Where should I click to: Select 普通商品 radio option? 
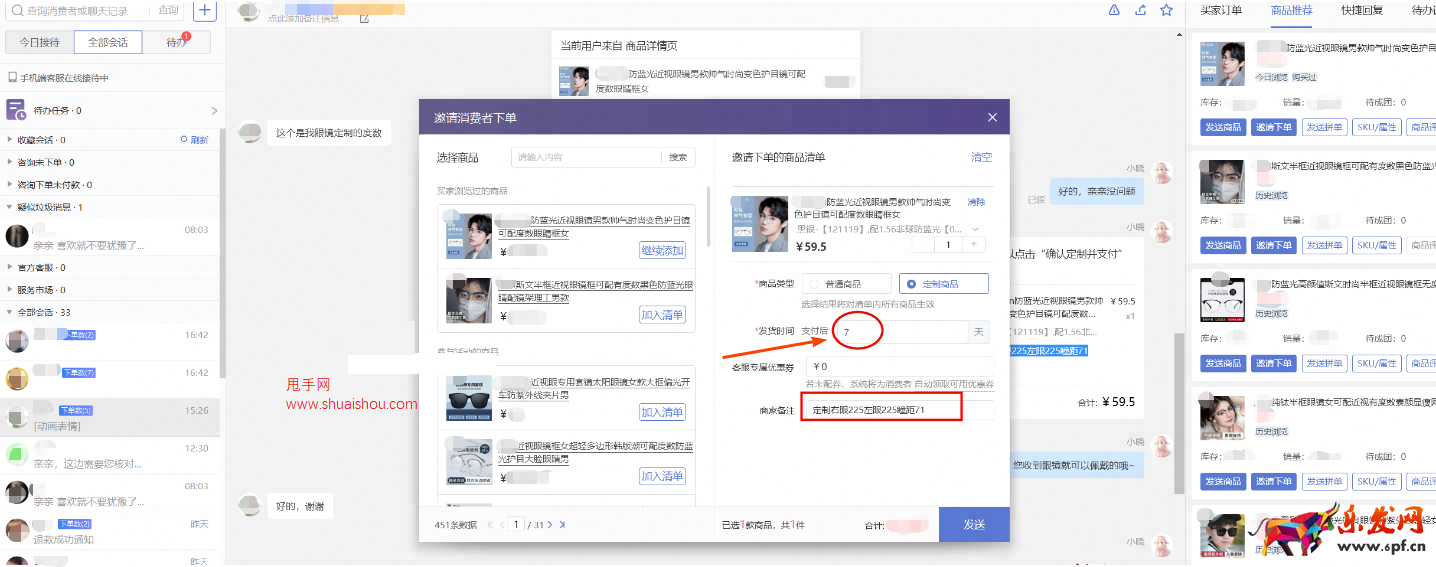pyautogui.click(x=813, y=284)
